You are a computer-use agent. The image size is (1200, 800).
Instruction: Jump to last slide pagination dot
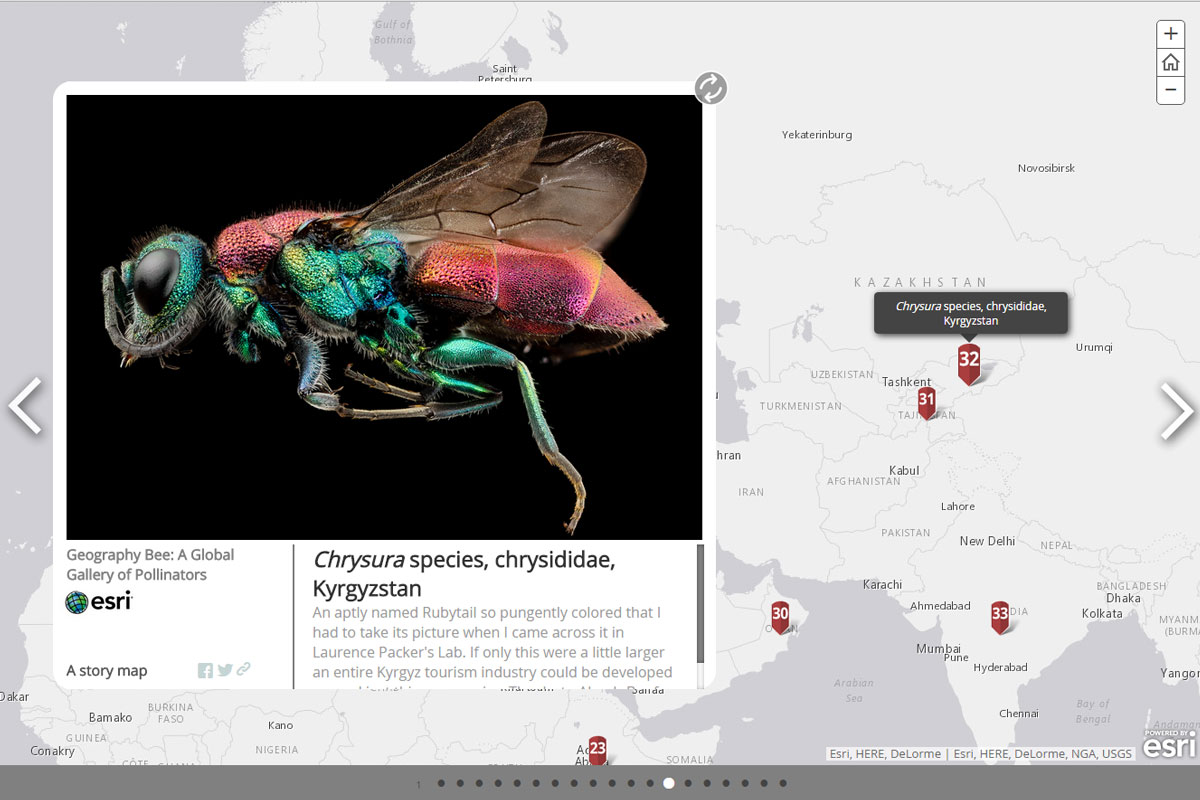(783, 783)
